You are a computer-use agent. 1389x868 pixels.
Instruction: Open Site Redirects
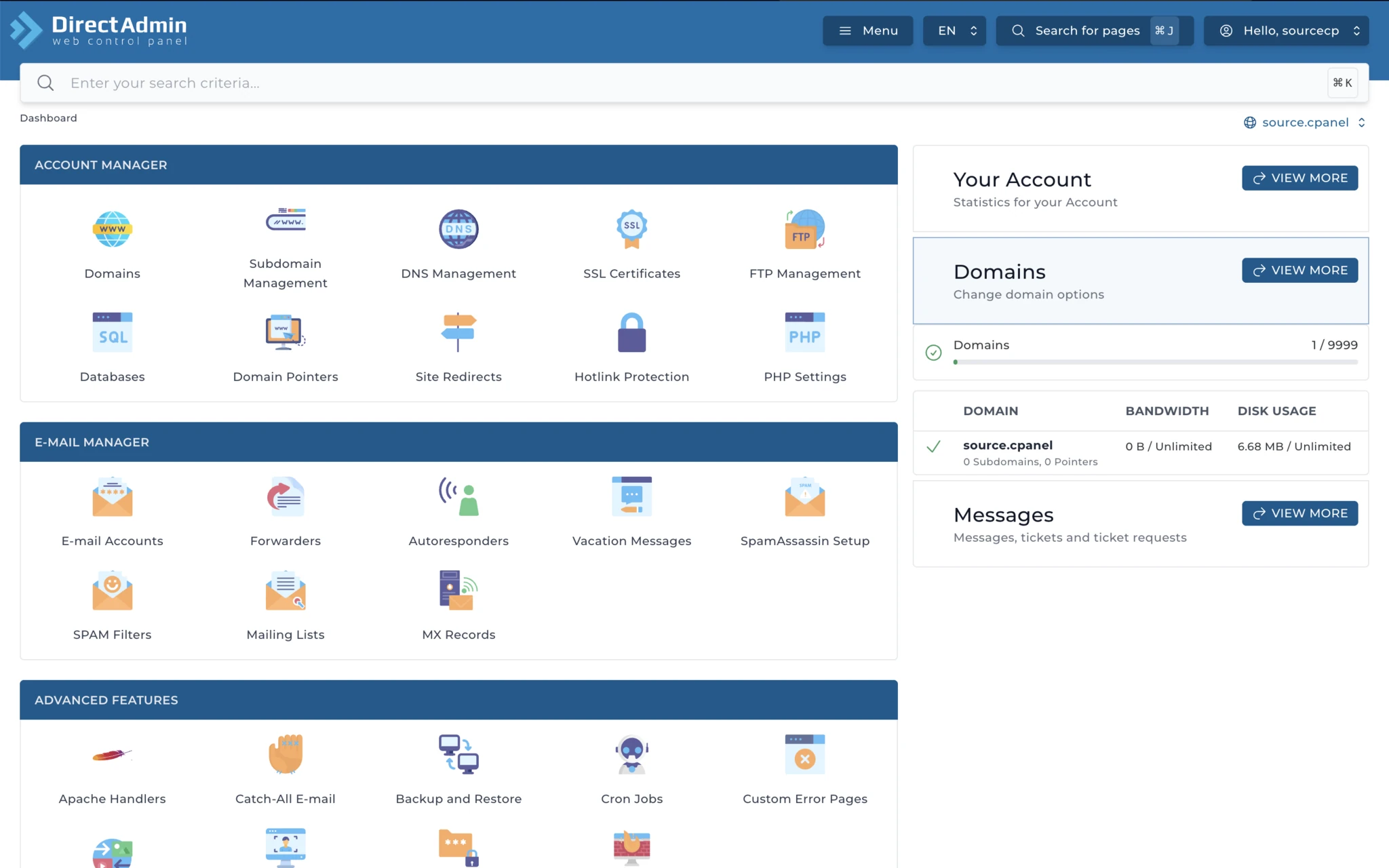(x=458, y=332)
